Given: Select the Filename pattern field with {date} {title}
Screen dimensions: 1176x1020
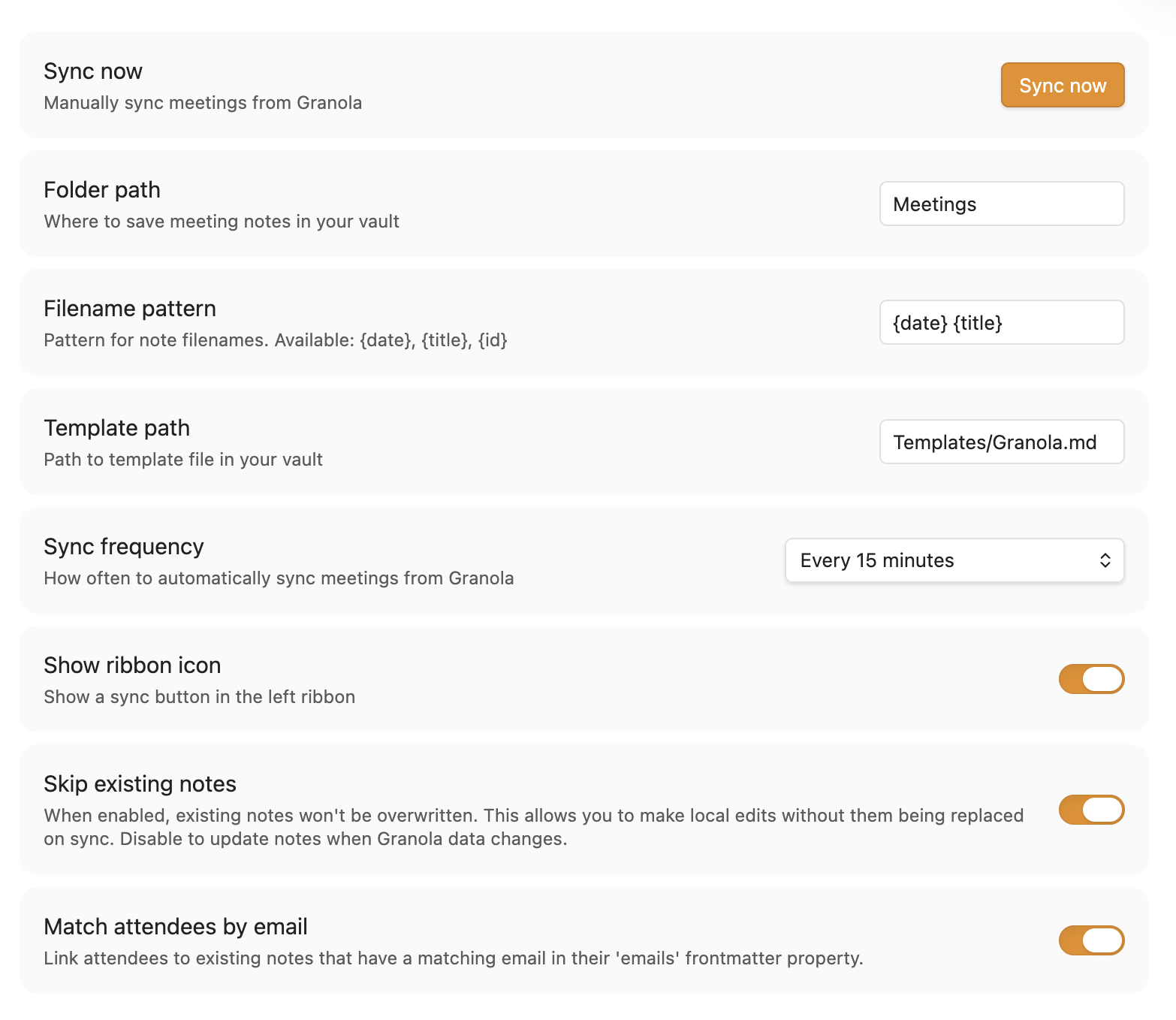Looking at the screenshot, I should (x=1001, y=322).
